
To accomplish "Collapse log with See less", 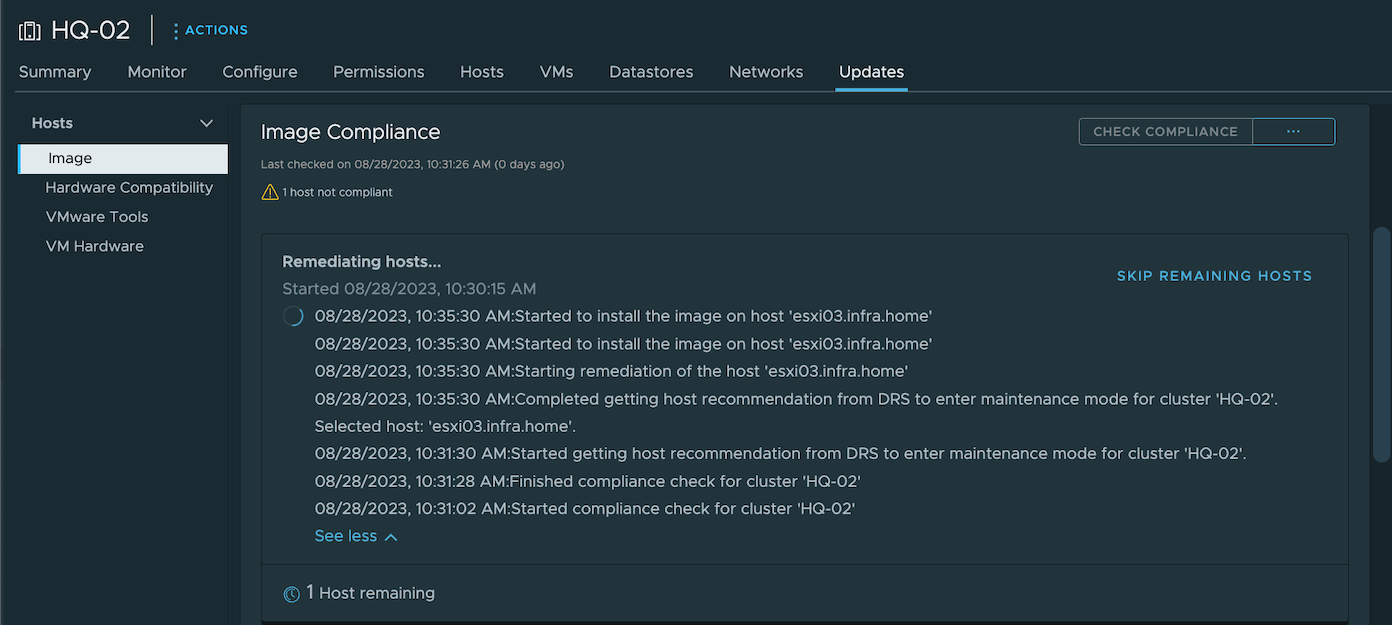I will pyautogui.click(x=356, y=536).
